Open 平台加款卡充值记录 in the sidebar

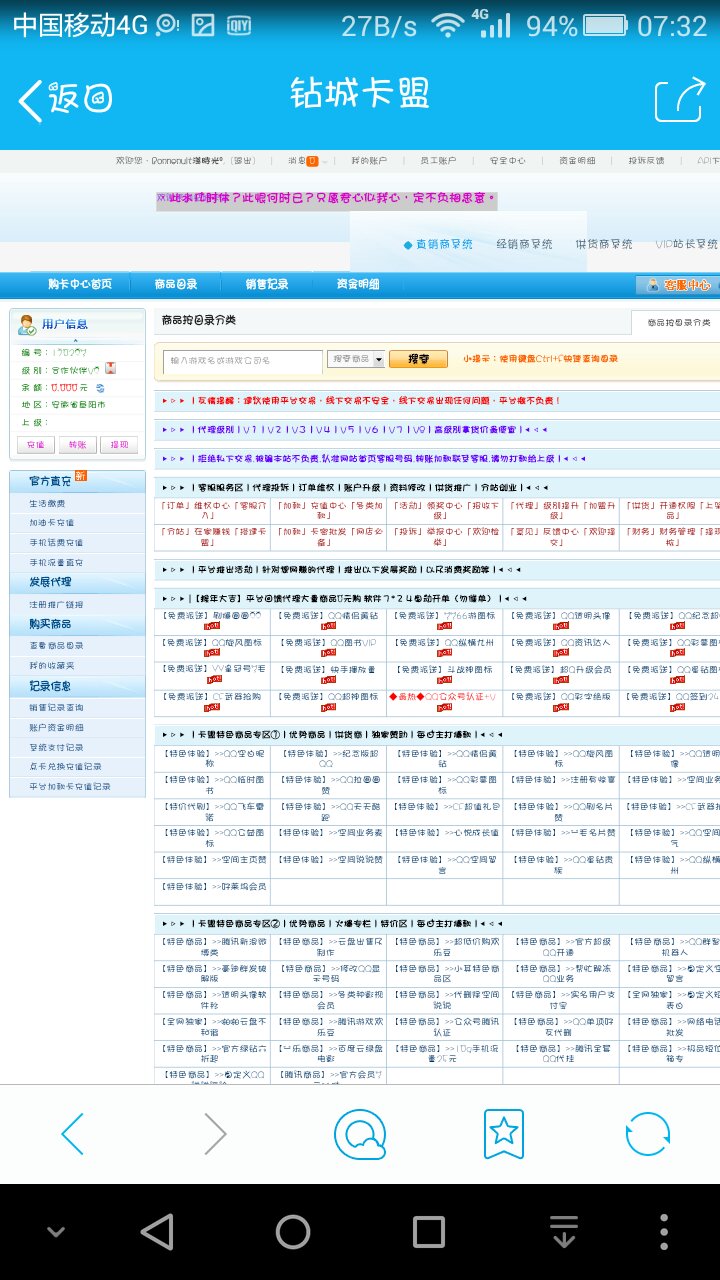click(x=70, y=787)
